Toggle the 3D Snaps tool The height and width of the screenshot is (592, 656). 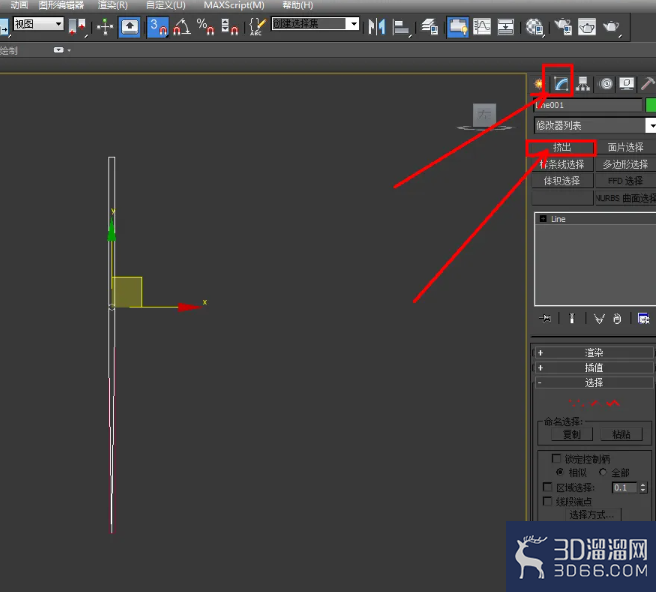pos(158,27)
